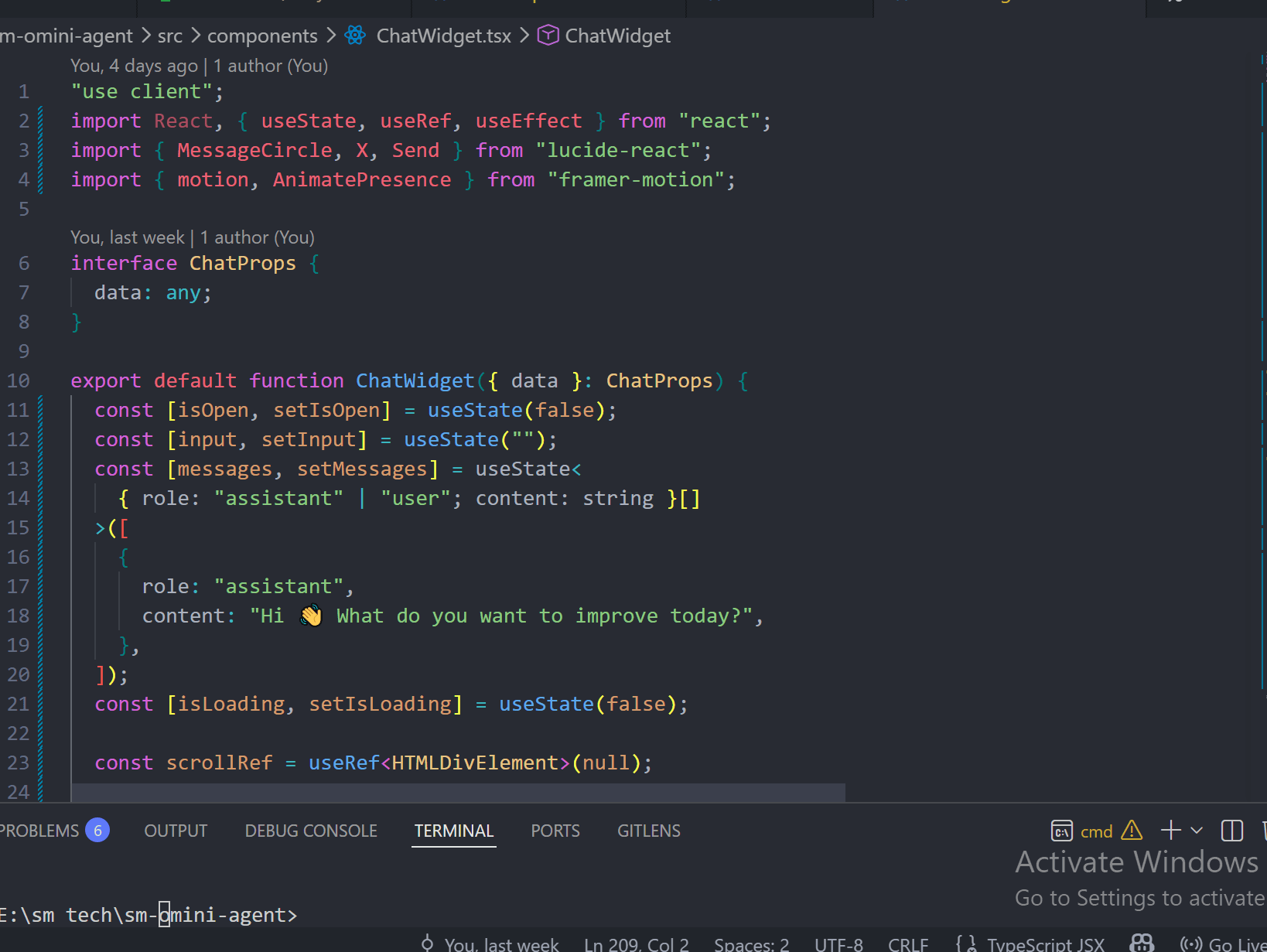Image resolution: width=1267 pixels, height=952 pixels.
Task: Click 'ChatProps' in the interface declaration
Action: tap(243, 263)
